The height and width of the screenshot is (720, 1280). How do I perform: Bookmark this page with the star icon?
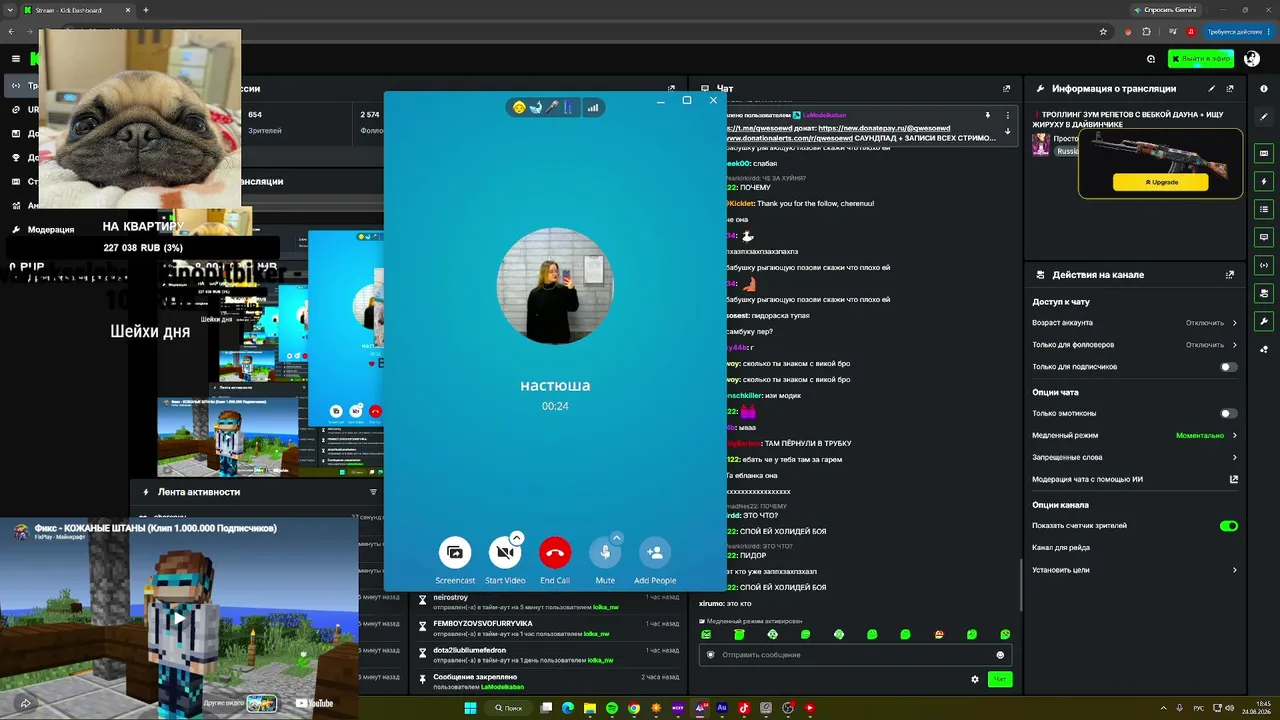click(x=1103, y=32)
